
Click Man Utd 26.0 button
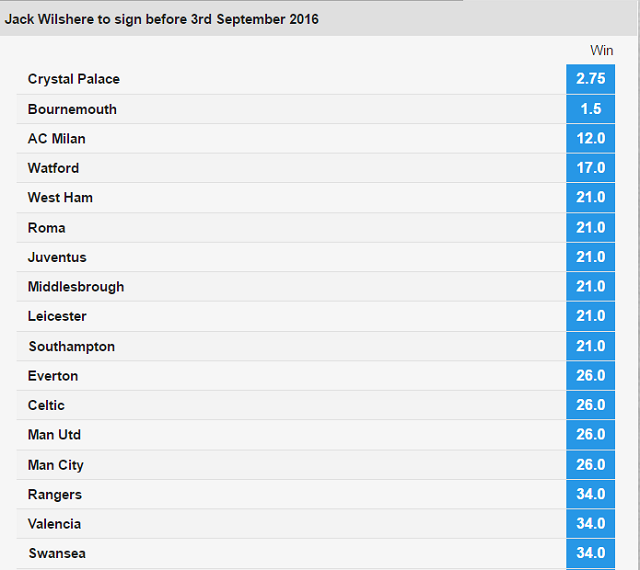coord(590,434)
